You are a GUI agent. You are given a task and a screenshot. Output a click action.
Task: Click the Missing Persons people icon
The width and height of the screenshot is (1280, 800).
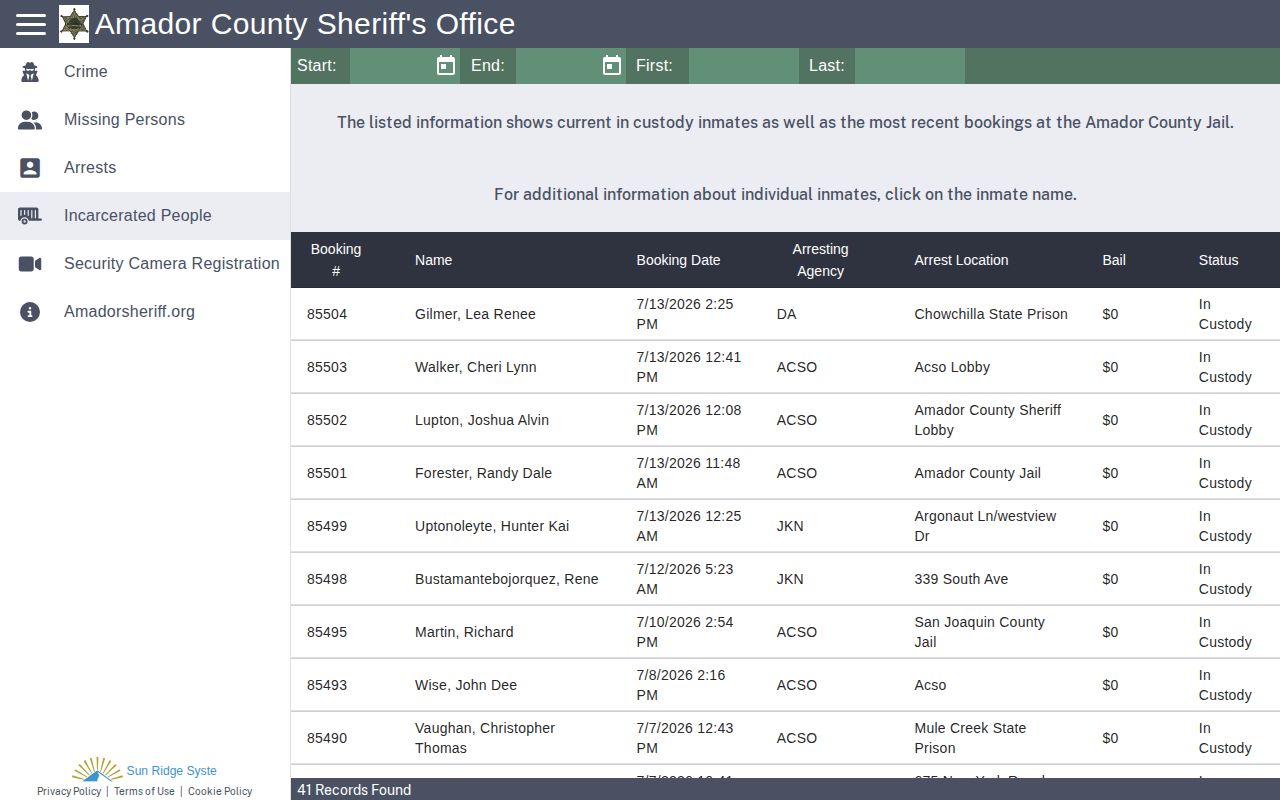(x=30, y=120)
